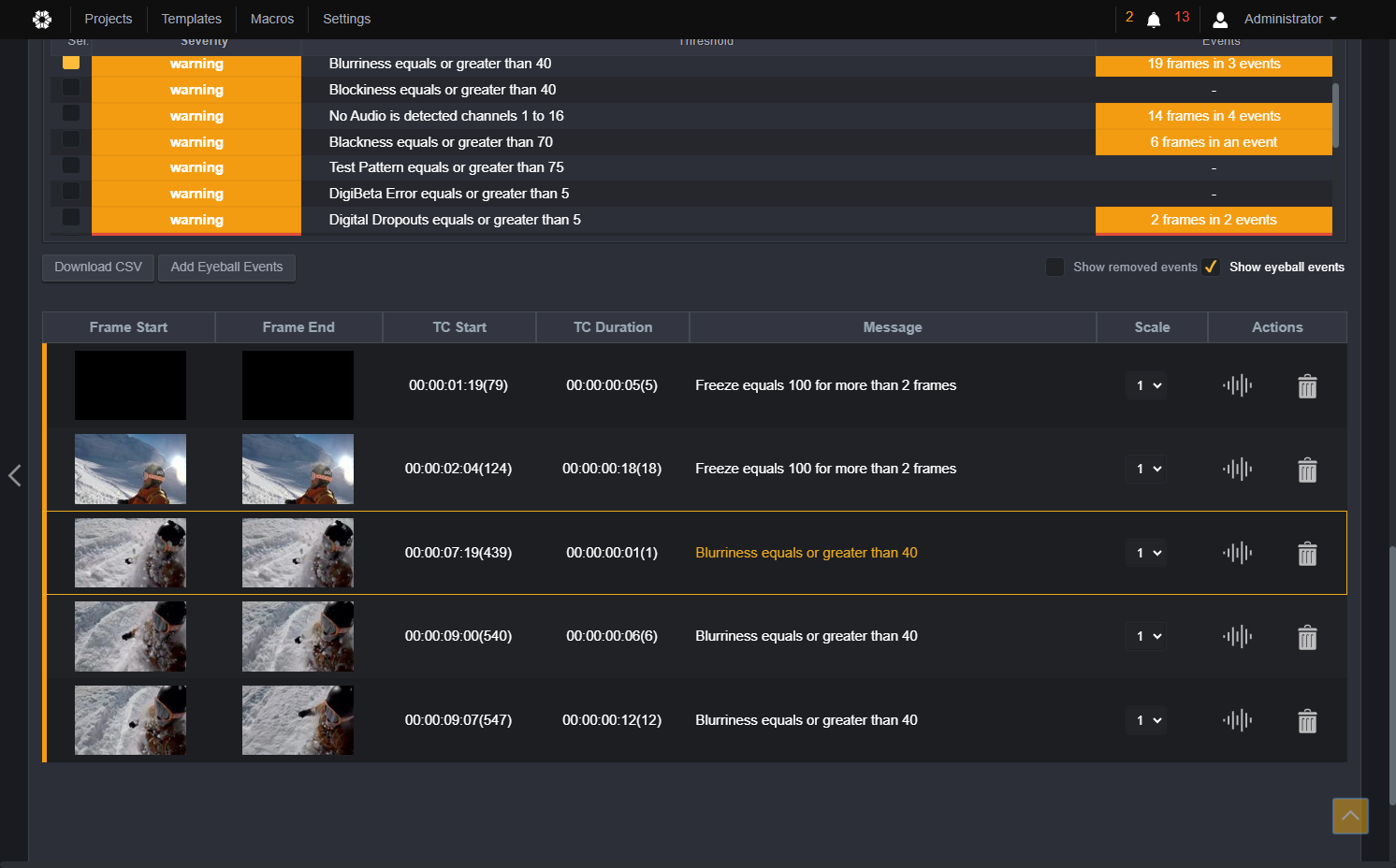The image size is (1396, 868).
Task: Click the Add Eyeball Events button
Action: click(x=226, y=268)
